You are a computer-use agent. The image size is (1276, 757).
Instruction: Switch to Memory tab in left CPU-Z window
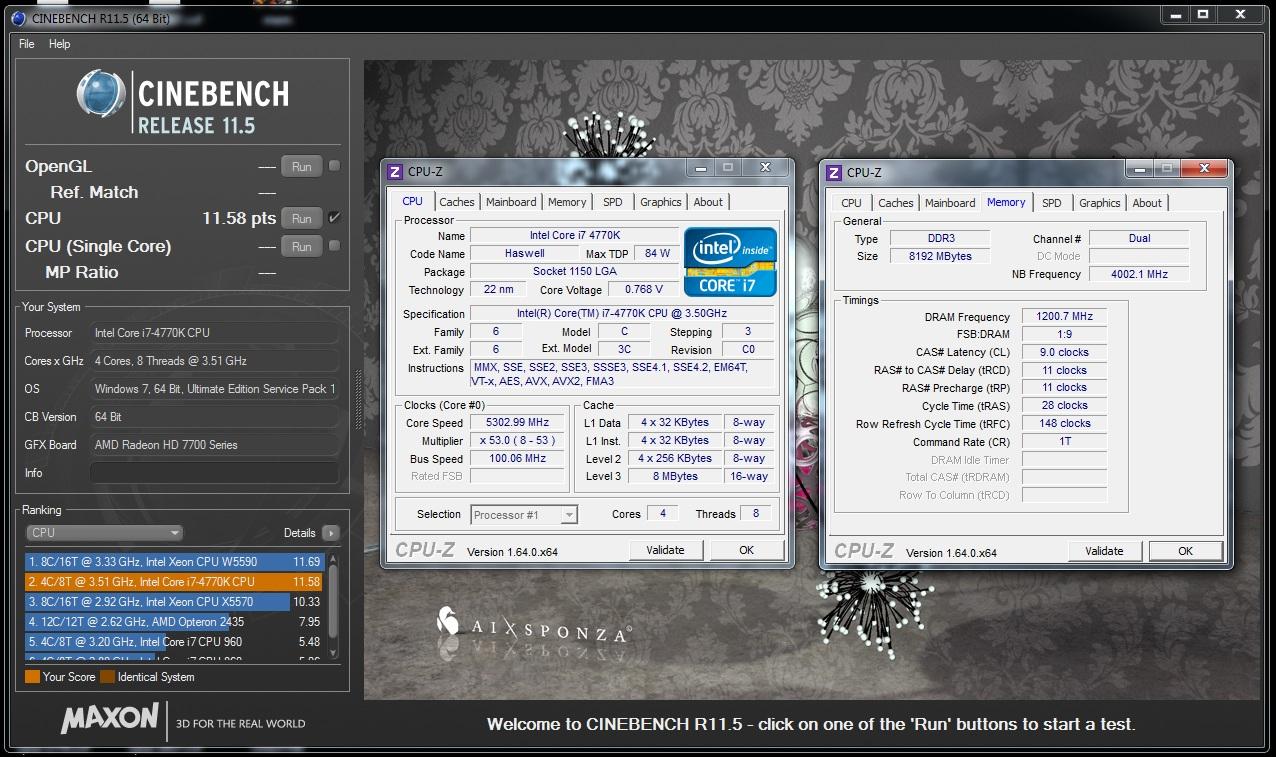[567, 202]
